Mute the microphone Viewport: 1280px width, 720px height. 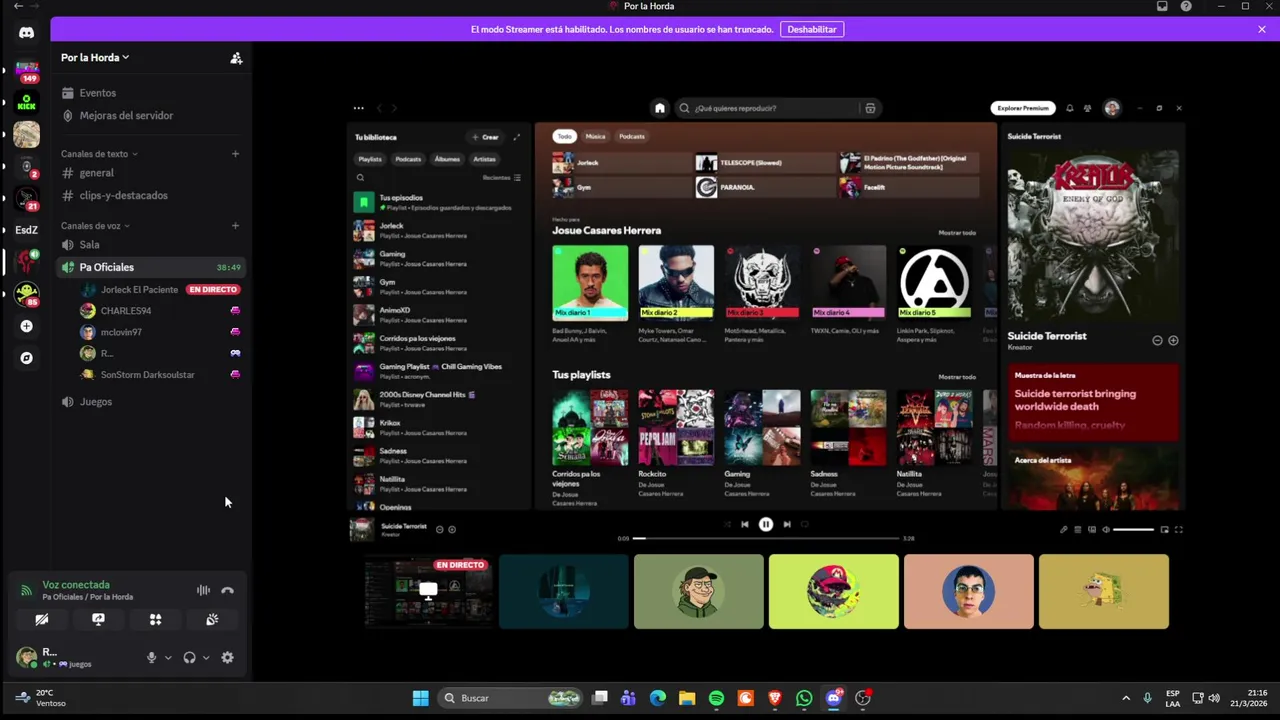click(152, 658)
